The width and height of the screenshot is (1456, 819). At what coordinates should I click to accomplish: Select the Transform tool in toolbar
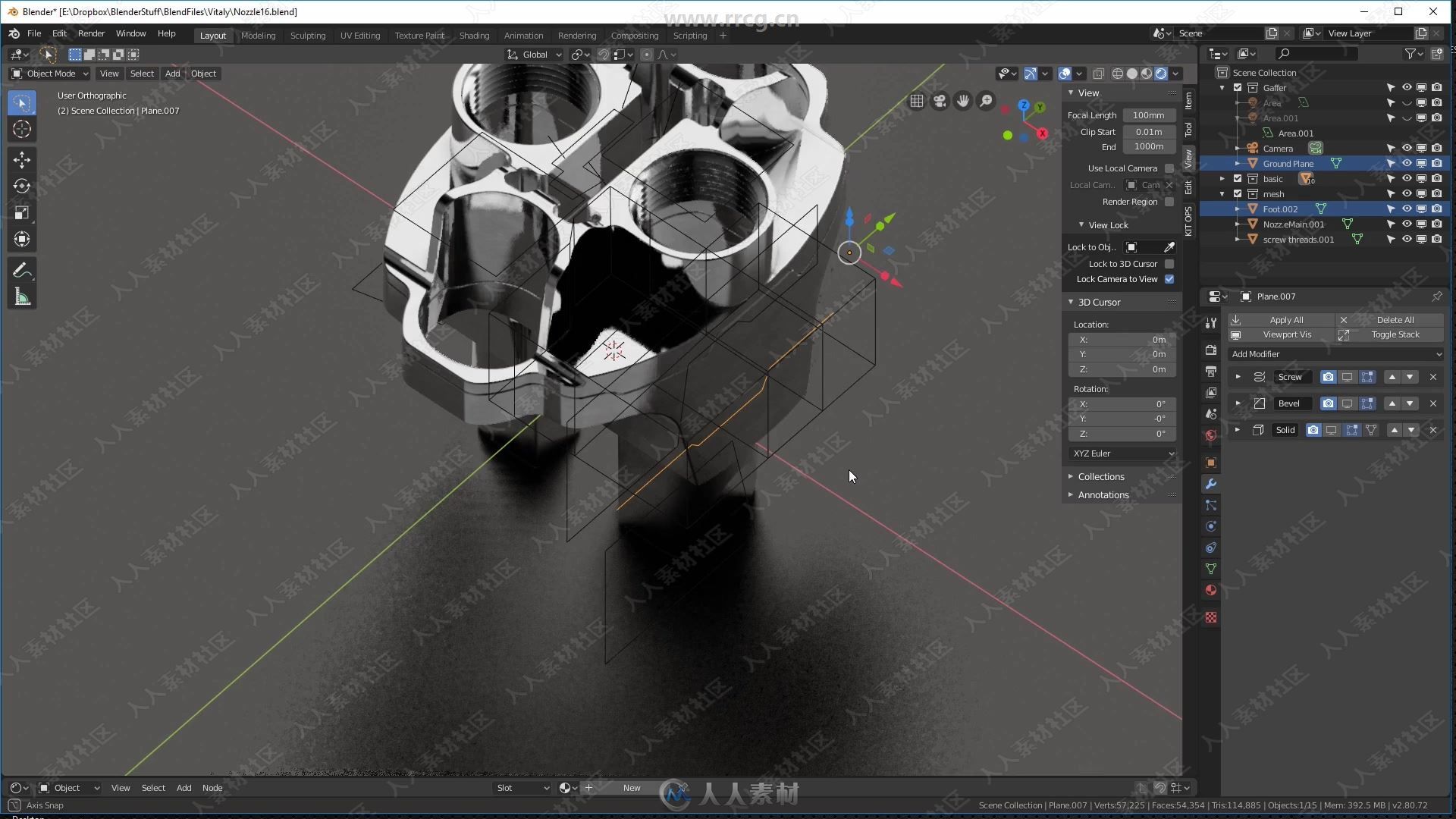click(22, 238)
